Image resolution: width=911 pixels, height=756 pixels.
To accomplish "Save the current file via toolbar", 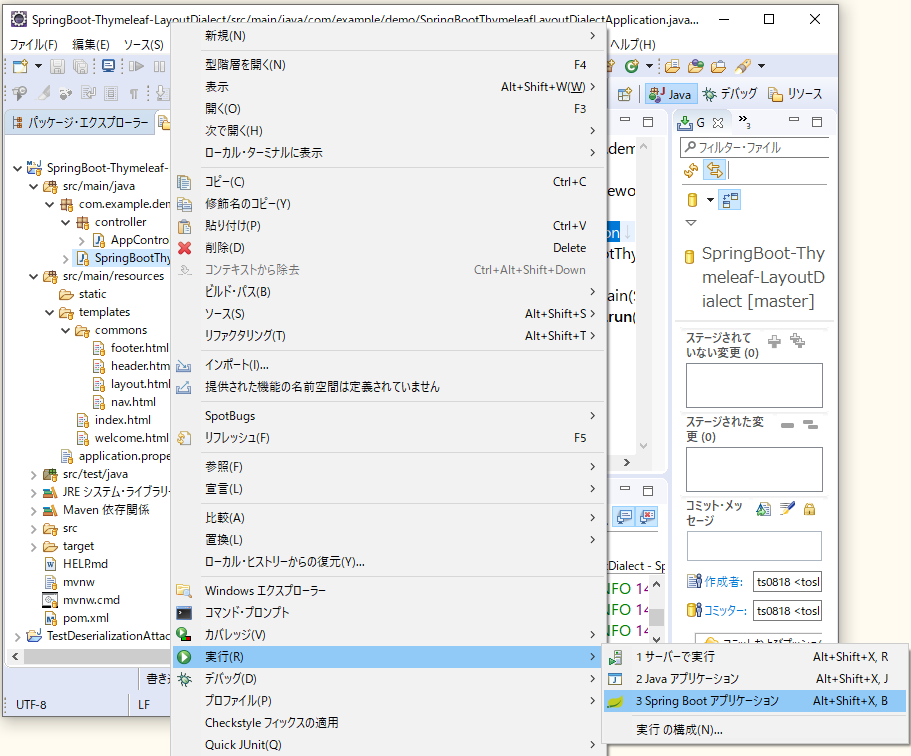I will [56, 64].
